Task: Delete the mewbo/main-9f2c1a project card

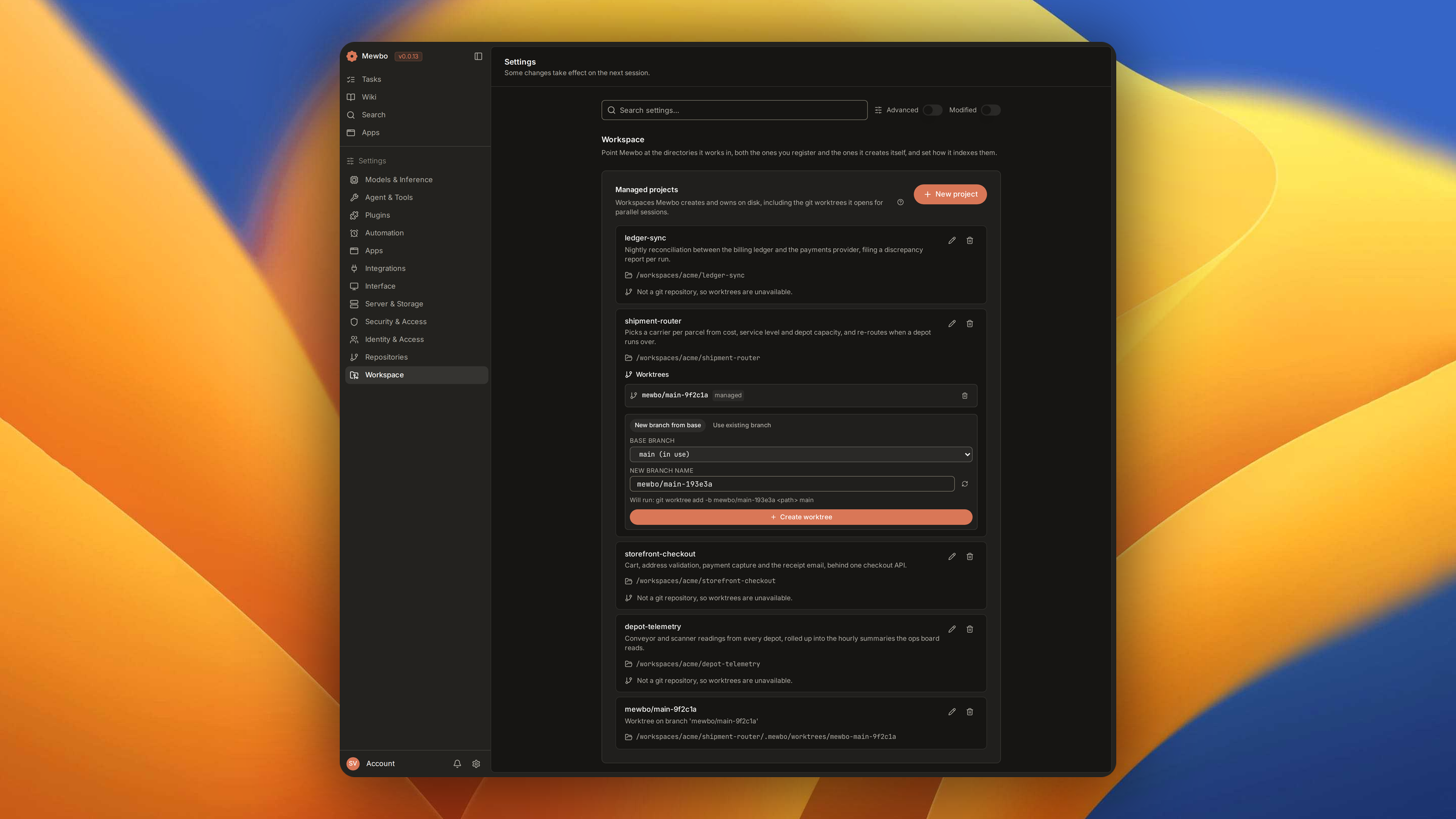Action: point(969,712)
